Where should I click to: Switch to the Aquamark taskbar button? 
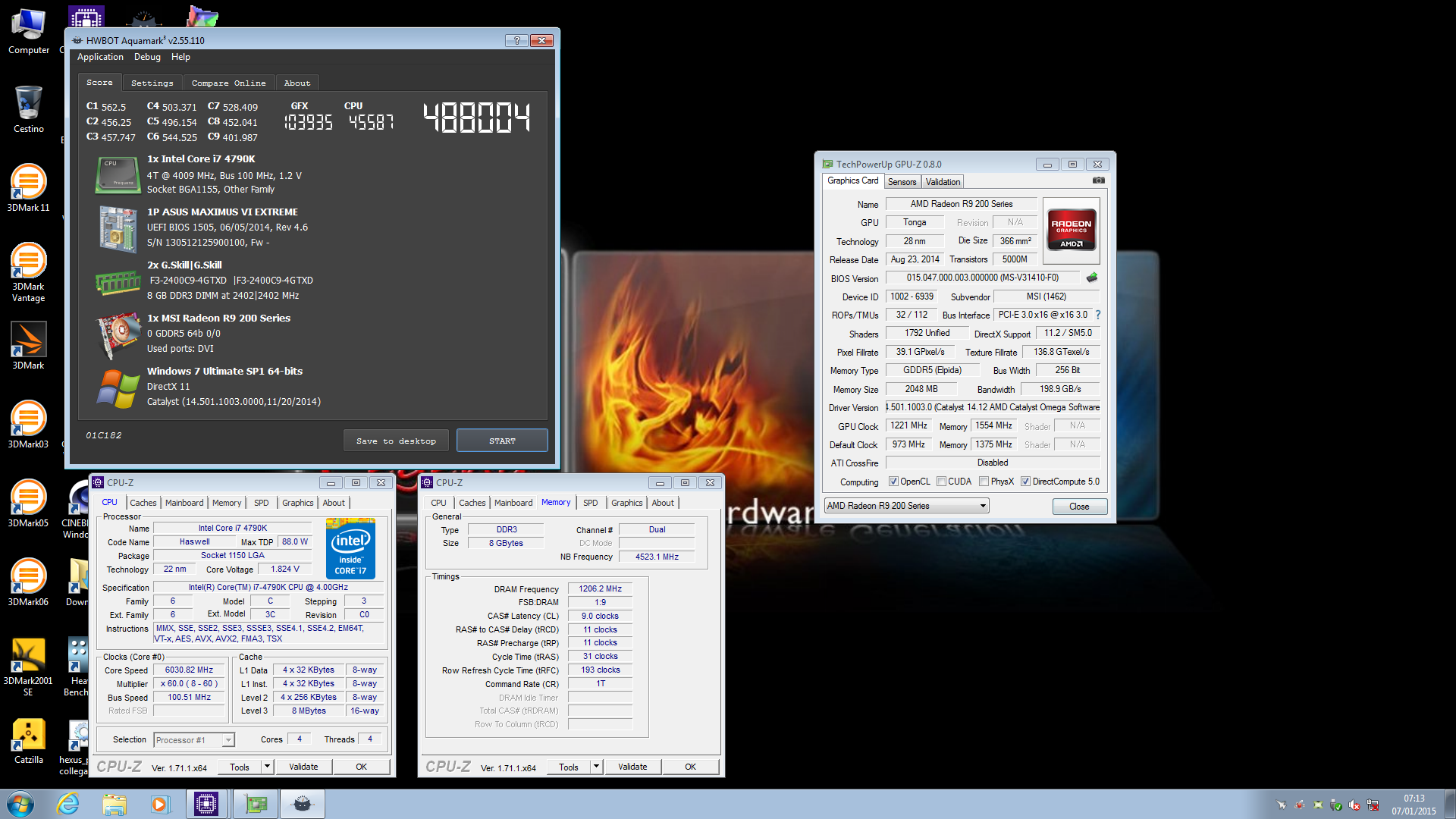tap(303, 804)
